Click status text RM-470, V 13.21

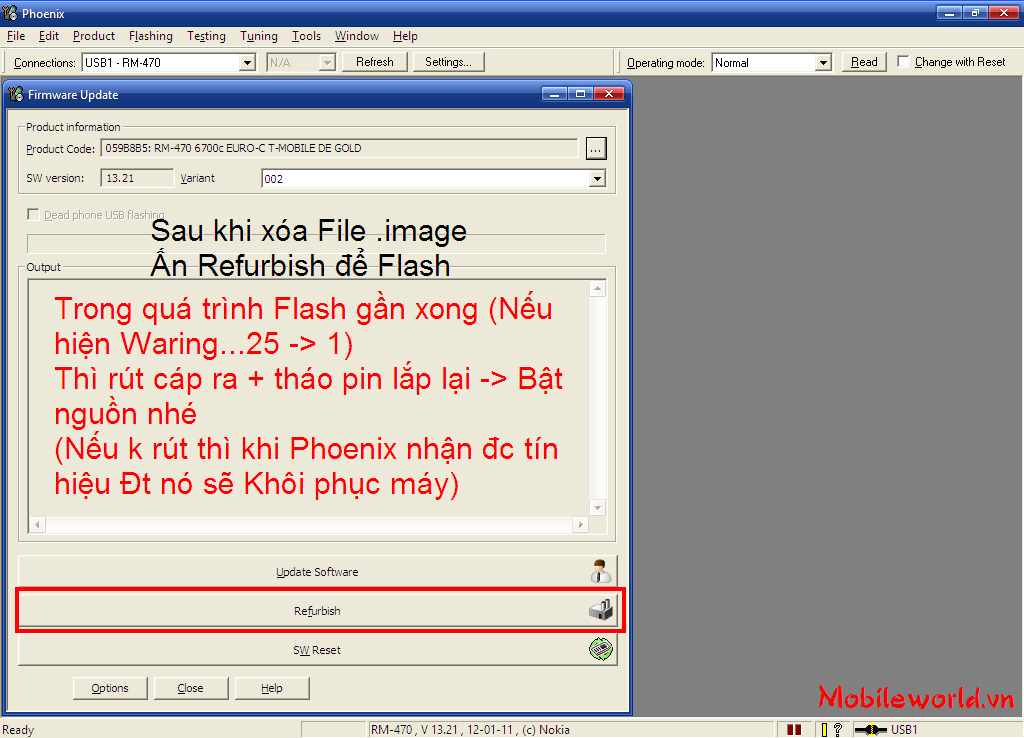tap(470, 730)
